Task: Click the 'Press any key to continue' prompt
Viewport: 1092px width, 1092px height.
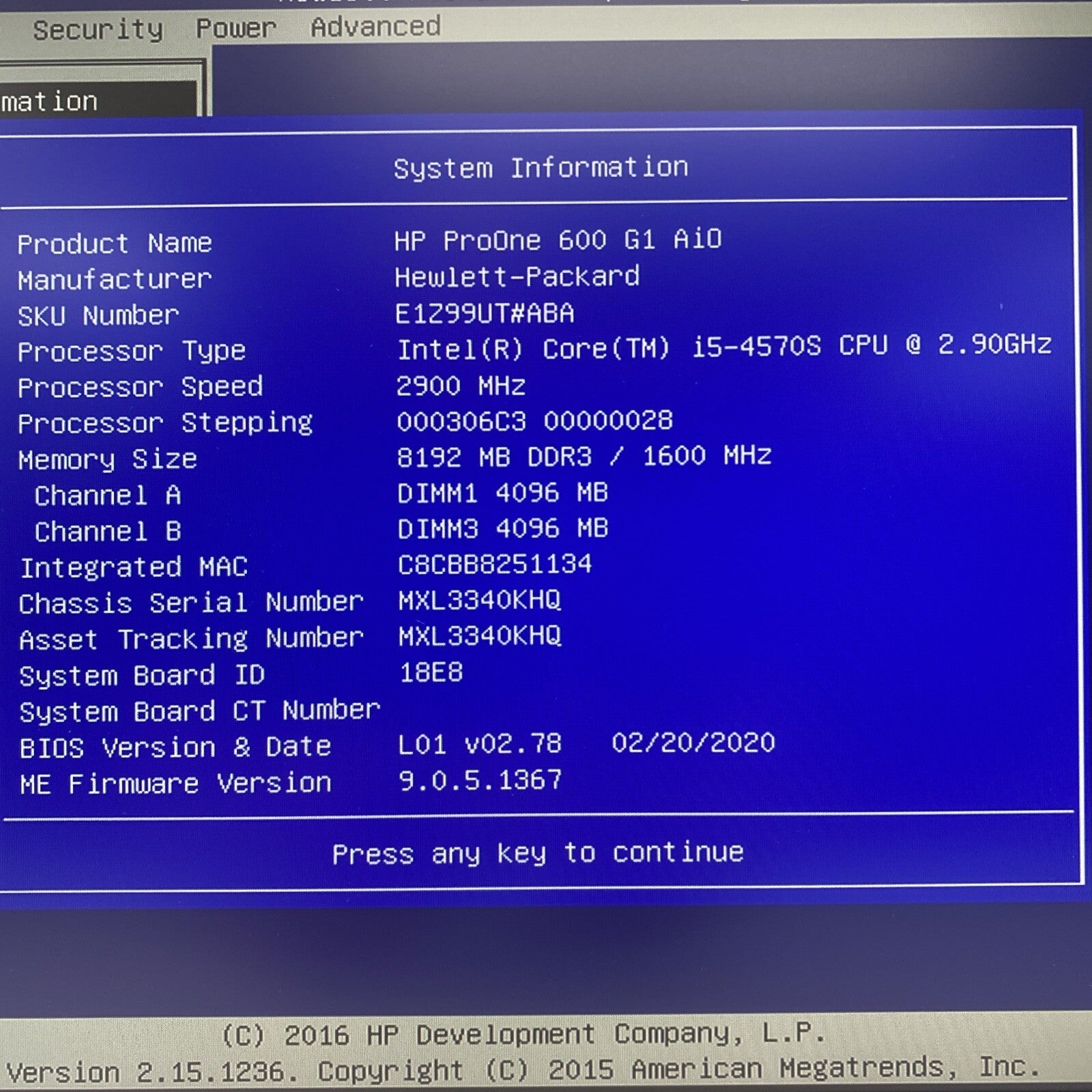Action: (538, 853)
